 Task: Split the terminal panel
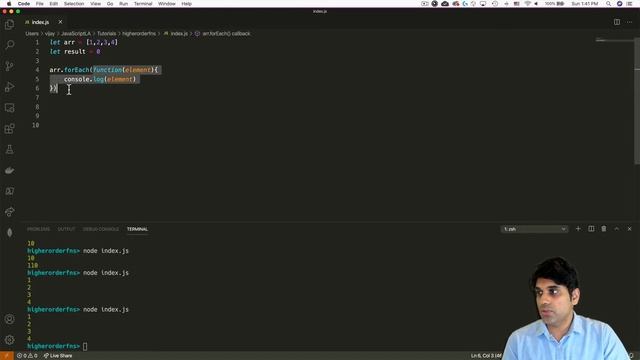click(x=591, y=229)
